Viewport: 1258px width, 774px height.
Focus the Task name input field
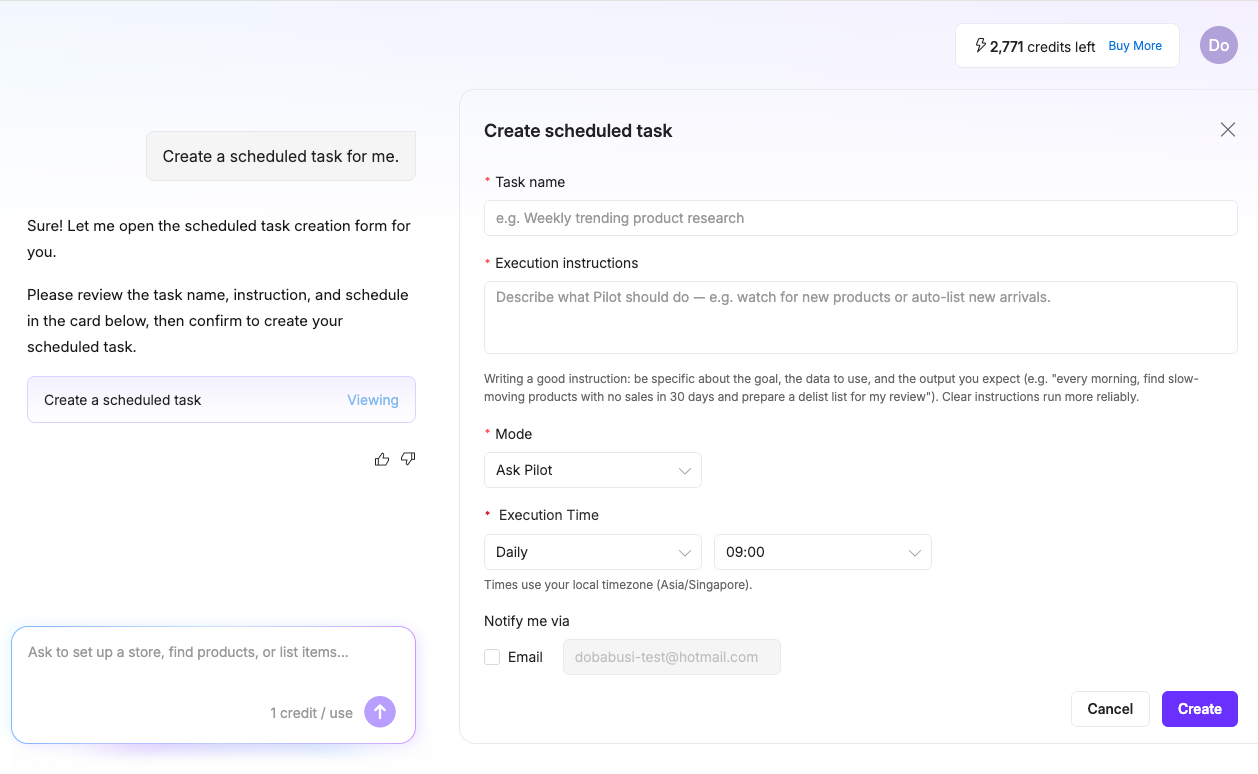(861, 218)
